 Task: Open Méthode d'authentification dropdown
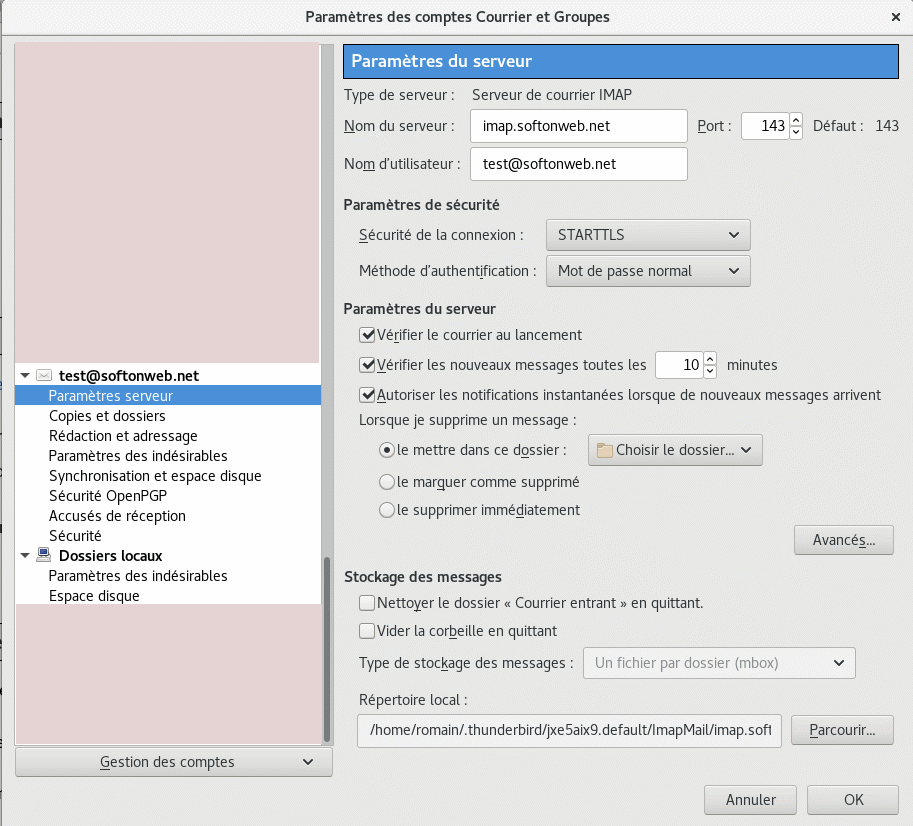tap(647, 270)
